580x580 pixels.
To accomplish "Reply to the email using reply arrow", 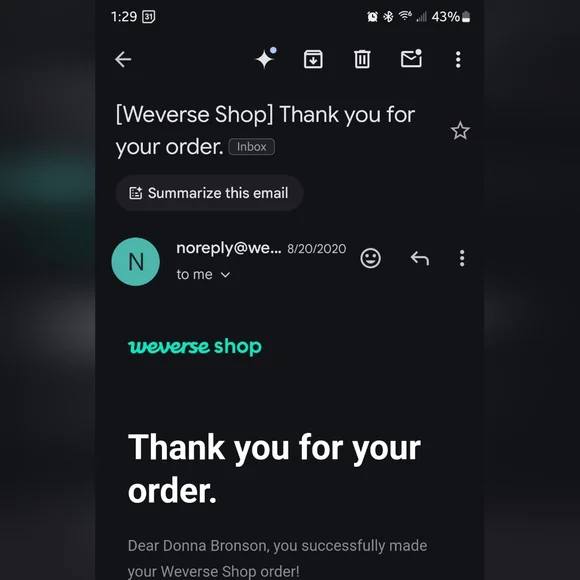I will pyautogui.click(x=420, y=258).
